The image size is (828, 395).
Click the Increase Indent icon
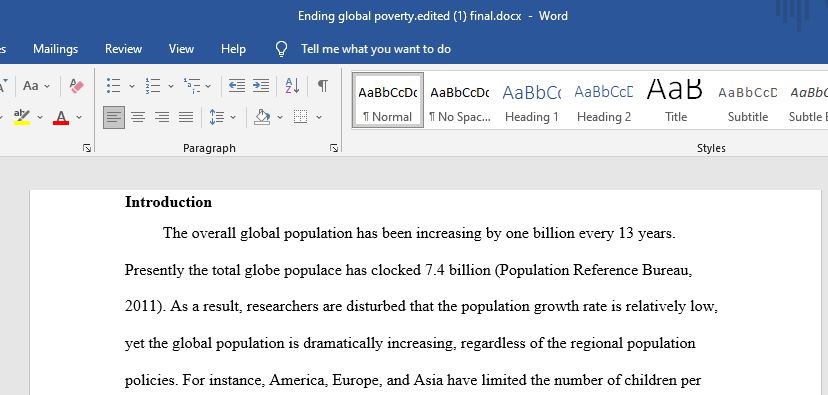coord(260,86)
